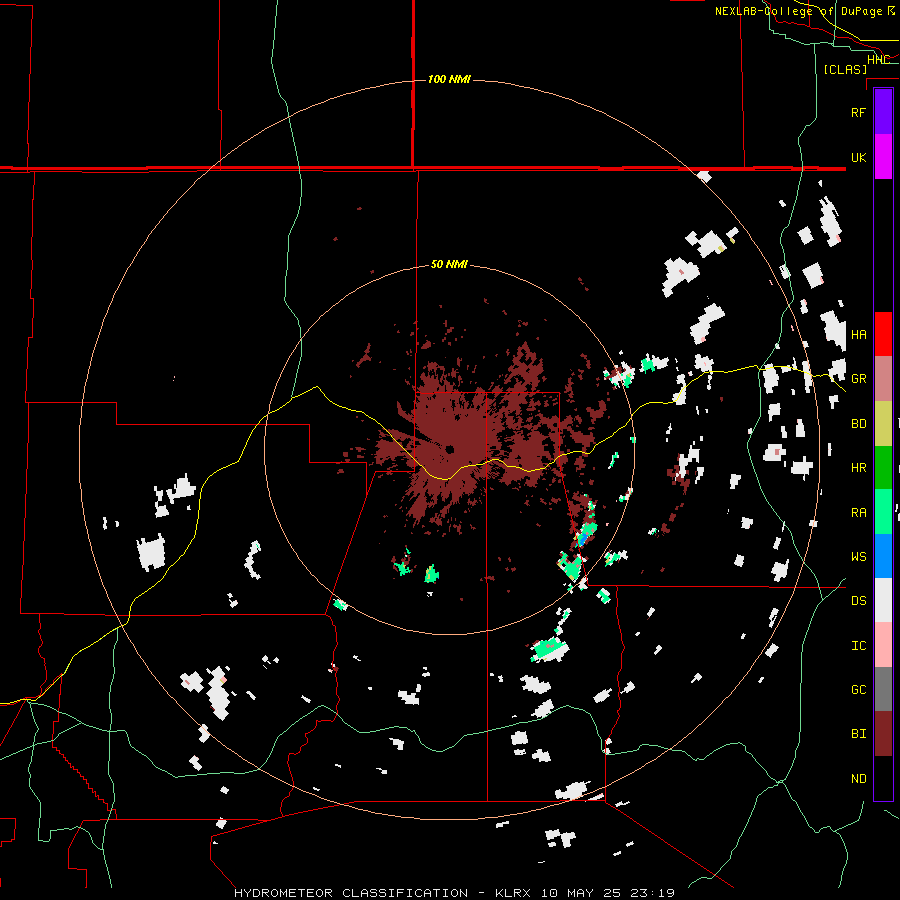Viewport: 900px width, 900px height.
Task: Click the 'UK' legend label
Action: tap(859, 158)
